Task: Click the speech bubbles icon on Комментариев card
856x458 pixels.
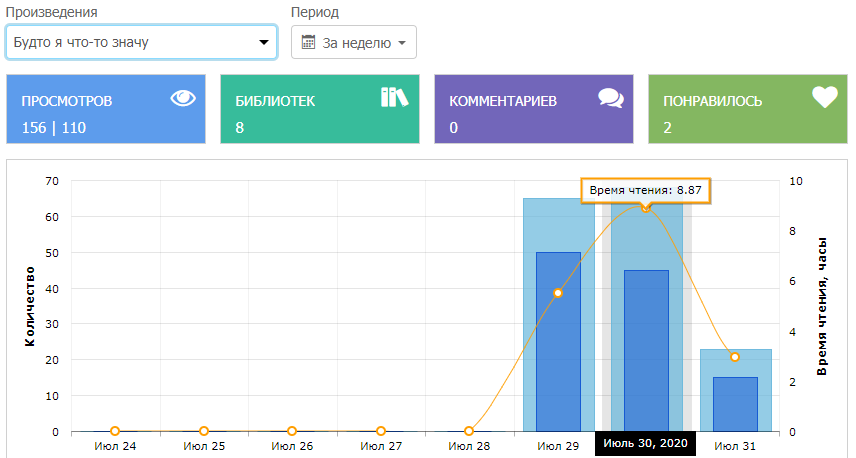Action: tap(610, 98)
